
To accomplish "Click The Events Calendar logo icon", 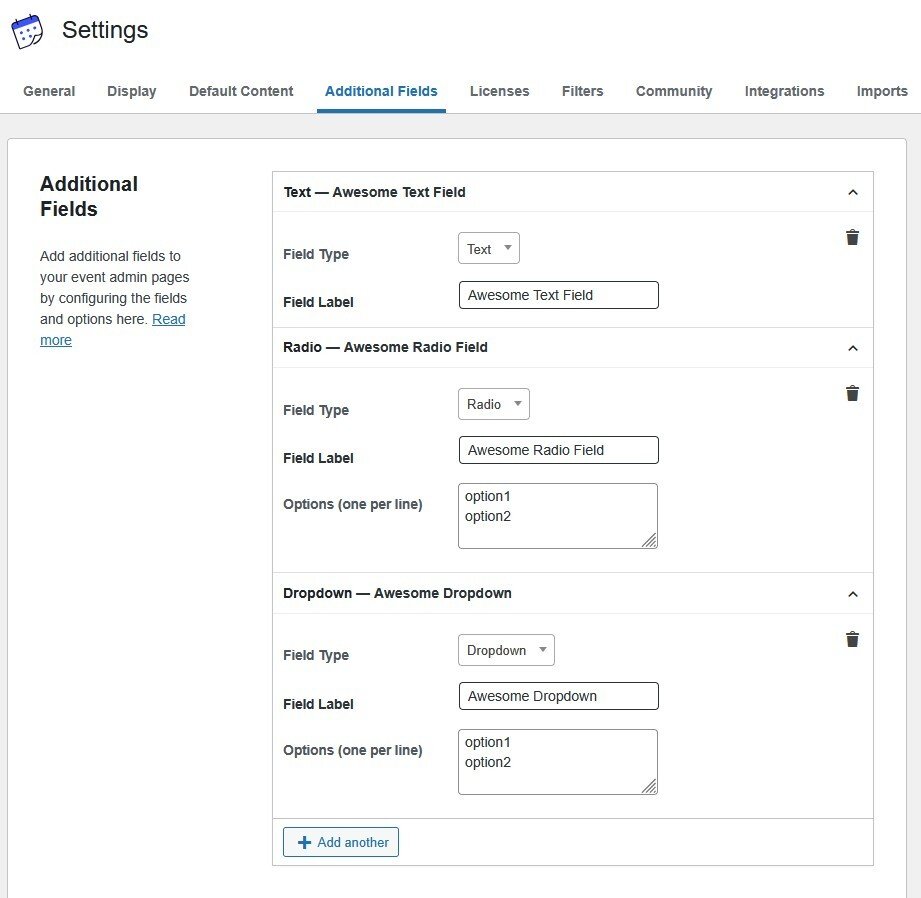I will point(27,31).
